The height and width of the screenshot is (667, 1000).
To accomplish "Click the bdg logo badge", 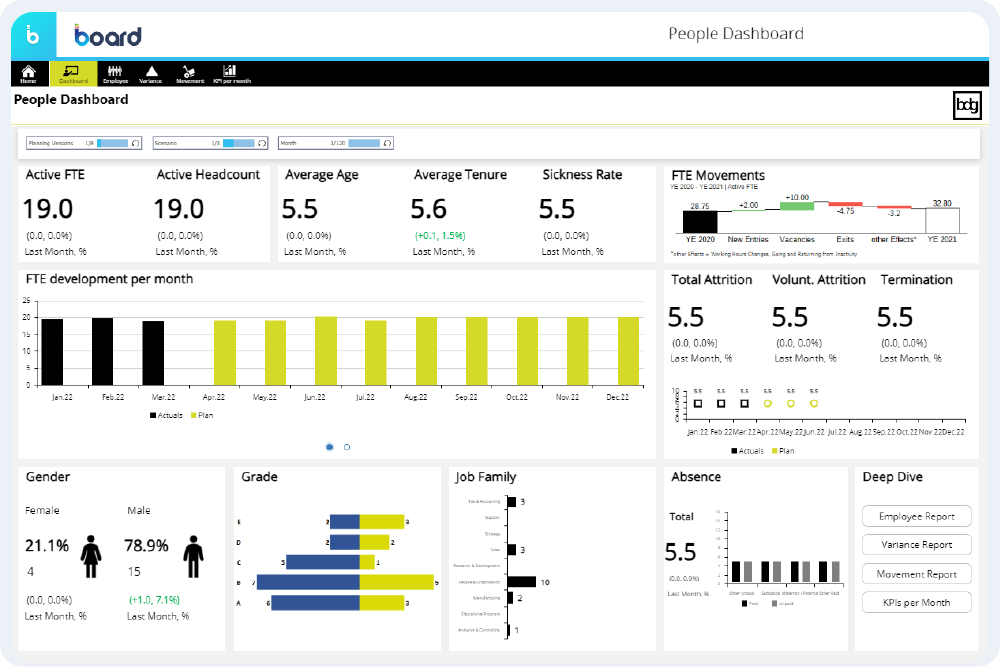I will [967, 105].
